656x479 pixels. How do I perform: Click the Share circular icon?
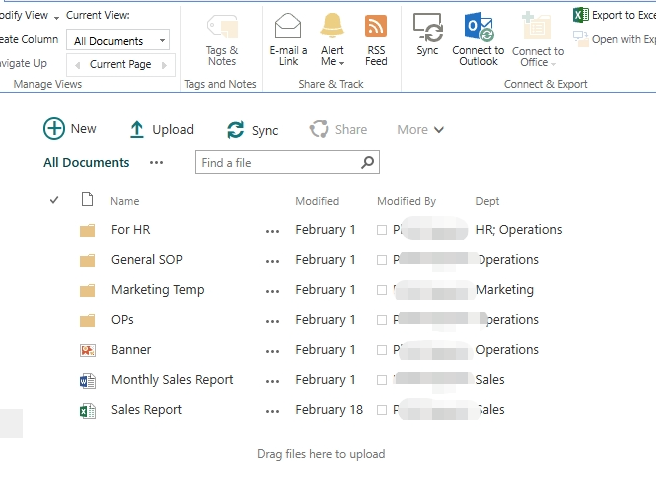[319, 129]
